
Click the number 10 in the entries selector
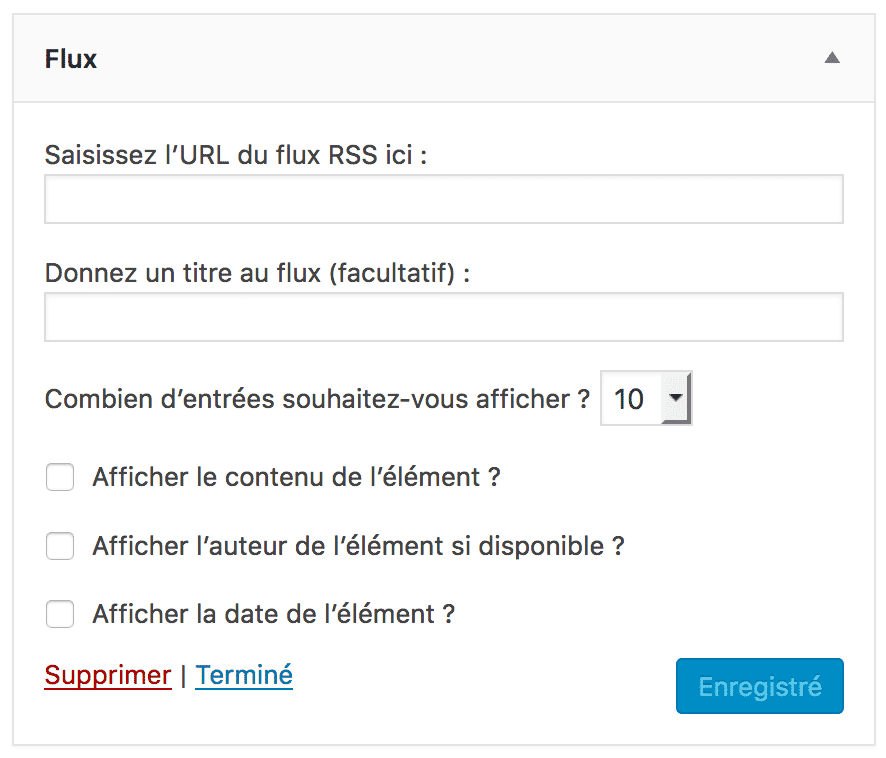(x=629, y=400)
